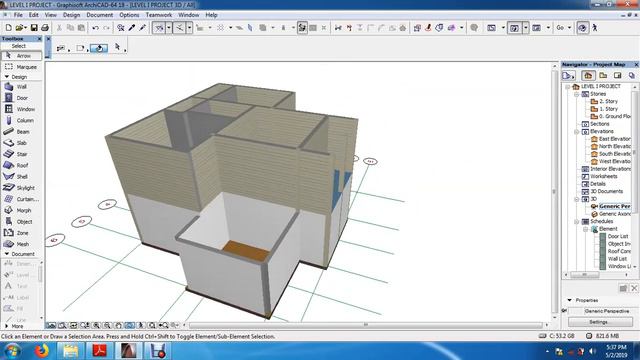Close the Toolbox panel
This screenshot has height=360, width=640.
coord(39,39)
